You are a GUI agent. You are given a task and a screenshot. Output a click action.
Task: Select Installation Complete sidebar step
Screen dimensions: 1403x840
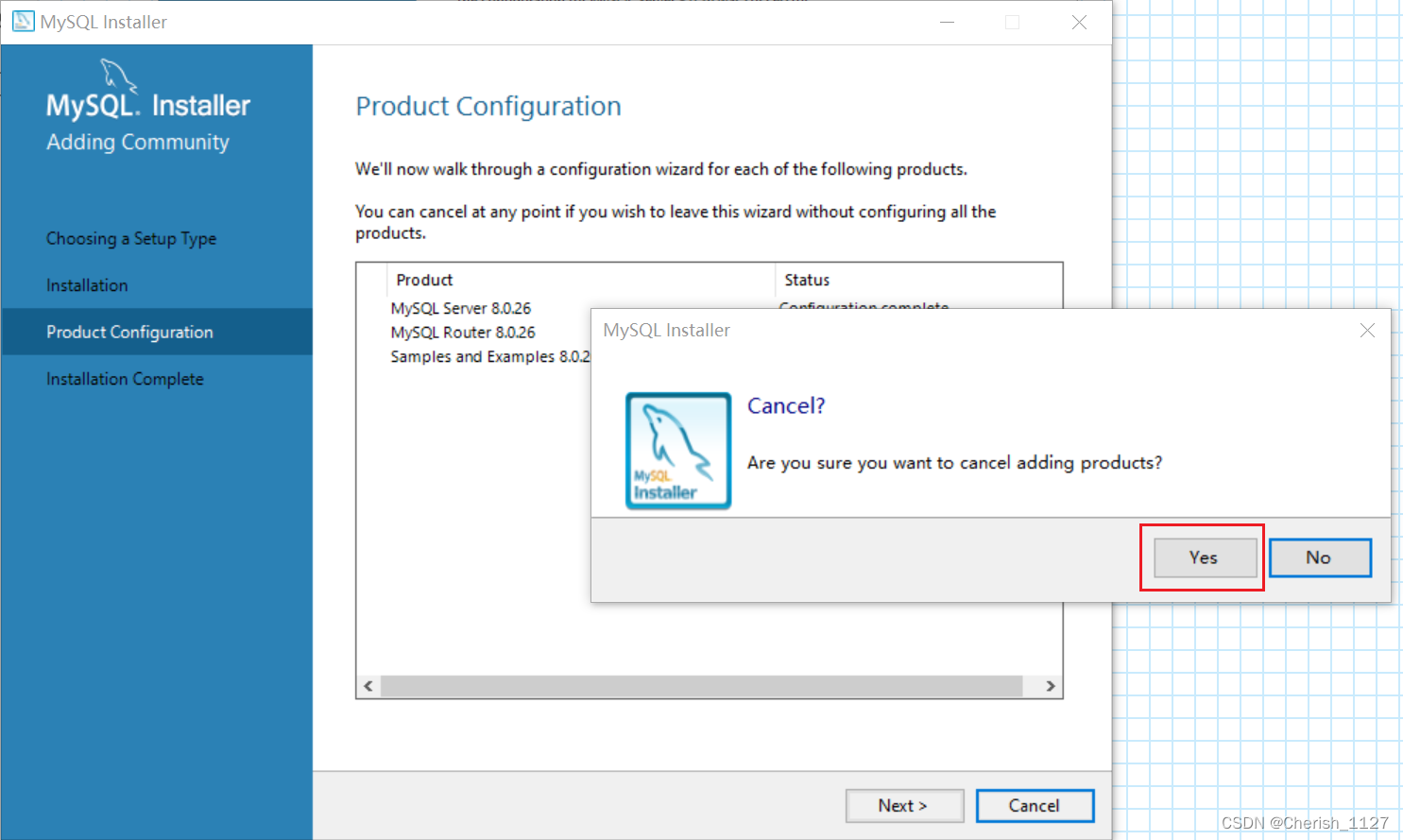pyautogui.click(x=125, y=379)
